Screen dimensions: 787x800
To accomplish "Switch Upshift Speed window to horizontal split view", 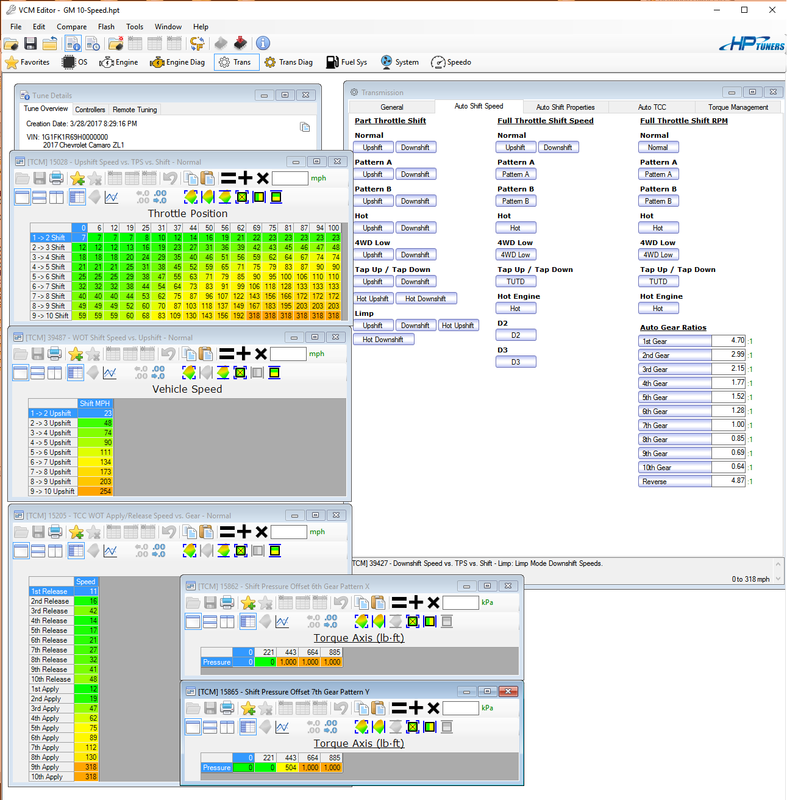I will [x=39, y=197].
